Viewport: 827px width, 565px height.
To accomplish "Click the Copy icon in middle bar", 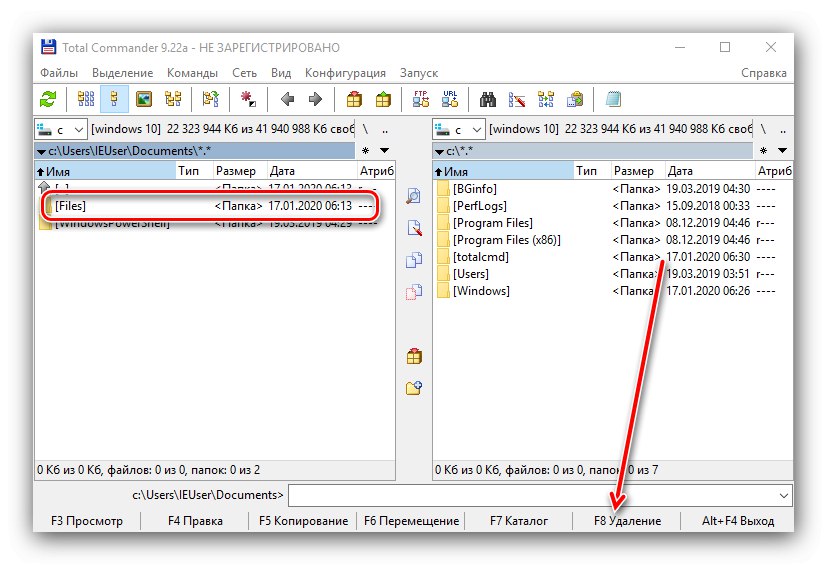I will [414, 260].
